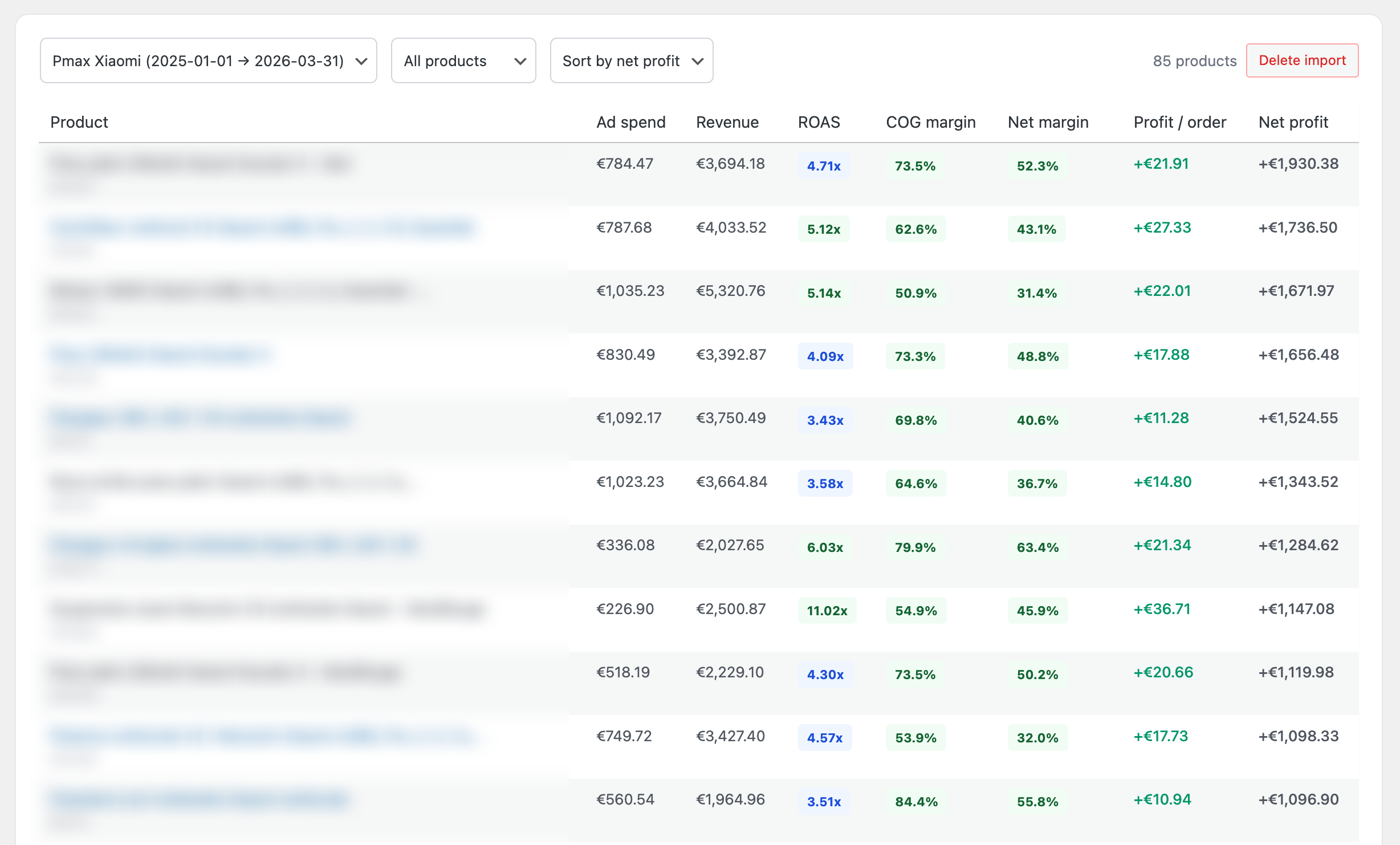
Task: Click the "85 products" count label
Action: pyautogui.click(x=1194, y=61)
